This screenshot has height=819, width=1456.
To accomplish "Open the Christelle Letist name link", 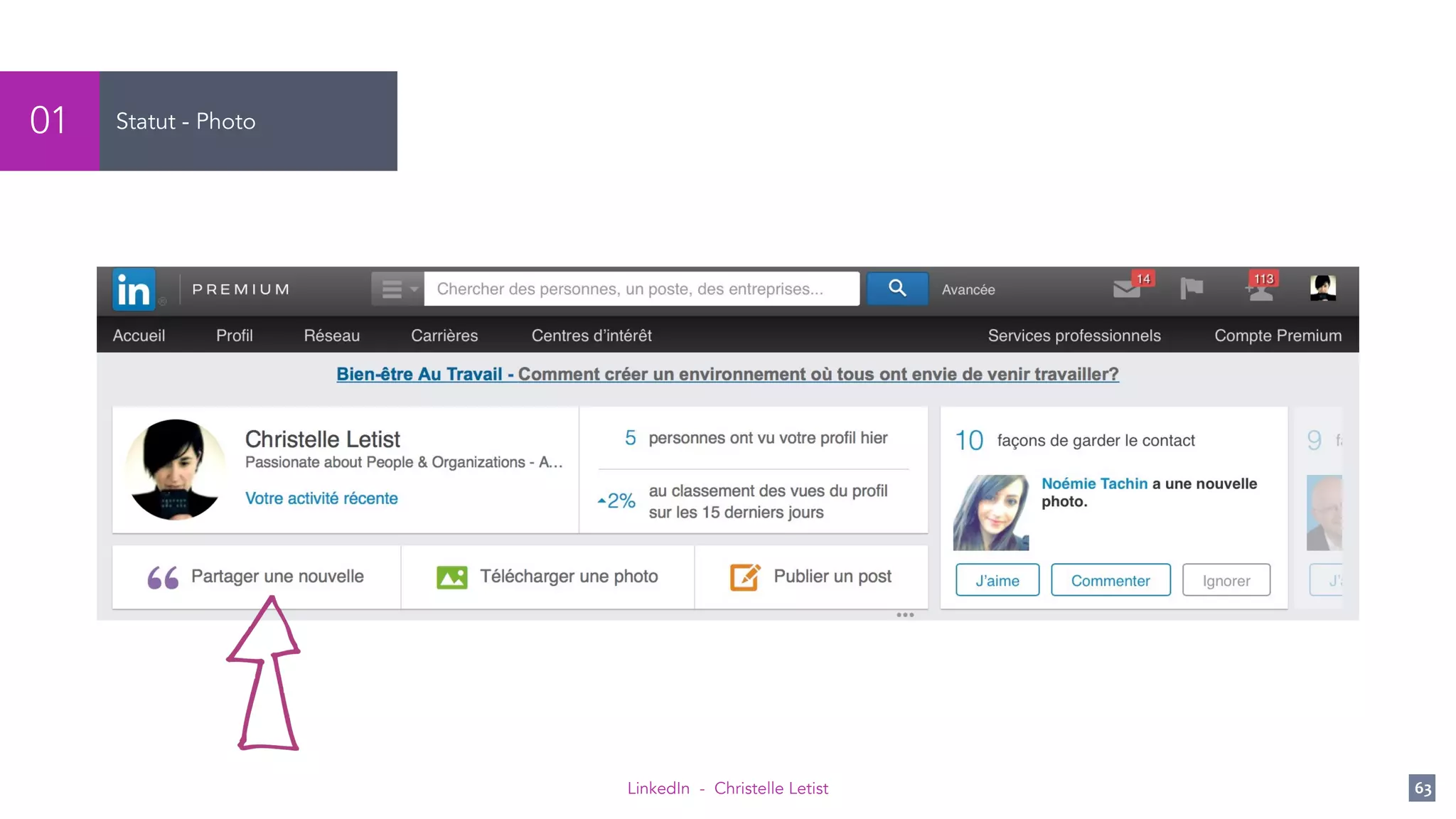I will 323,439.
